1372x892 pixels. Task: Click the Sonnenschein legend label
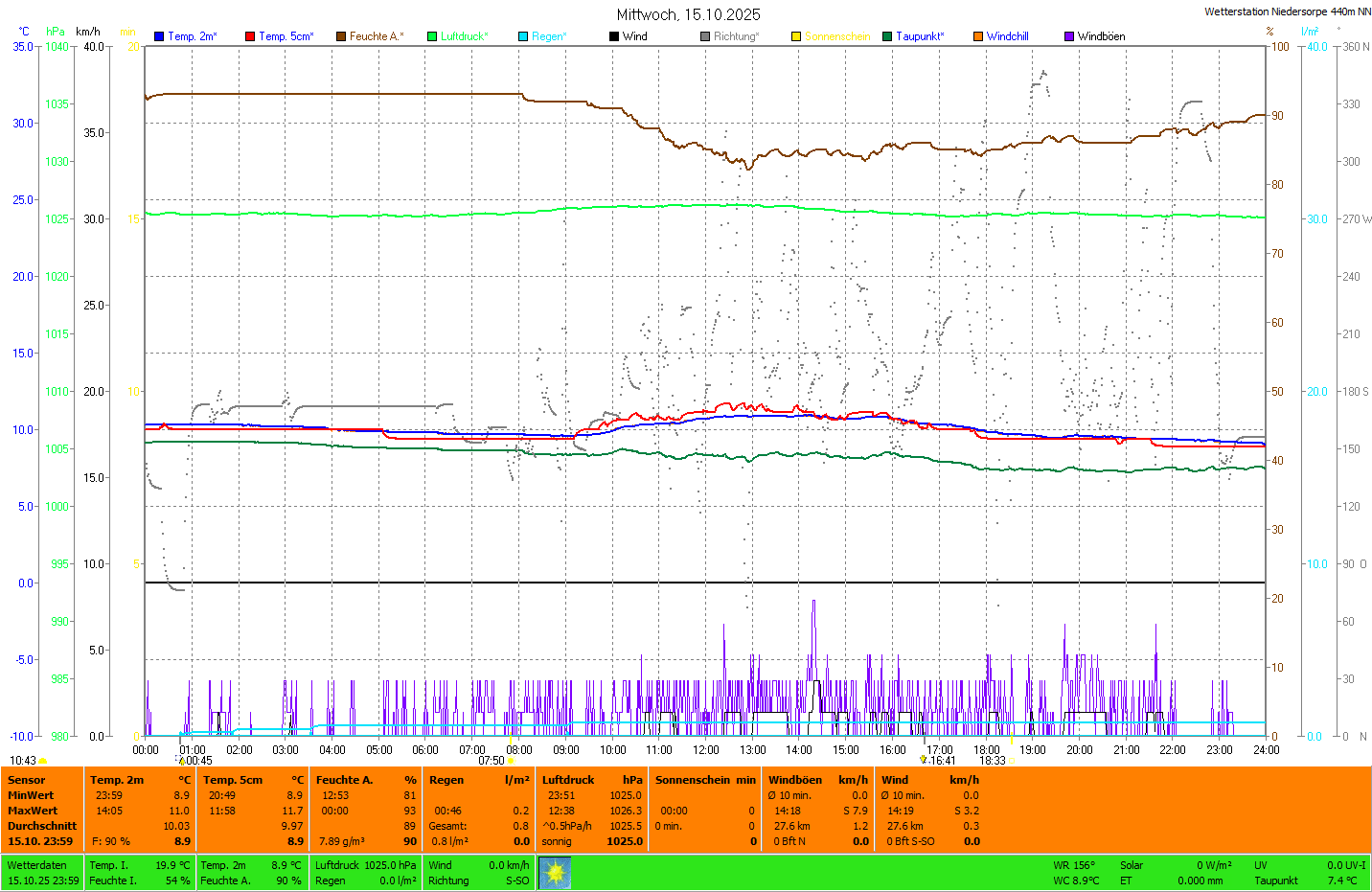pyautogui.click(x=836, y=36)
